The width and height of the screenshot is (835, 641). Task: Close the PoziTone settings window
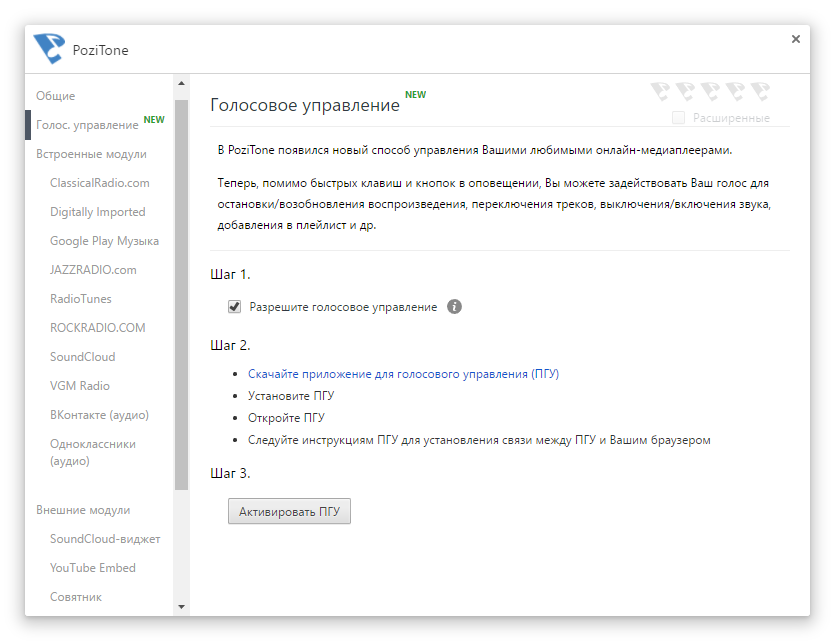pos(796,39)
